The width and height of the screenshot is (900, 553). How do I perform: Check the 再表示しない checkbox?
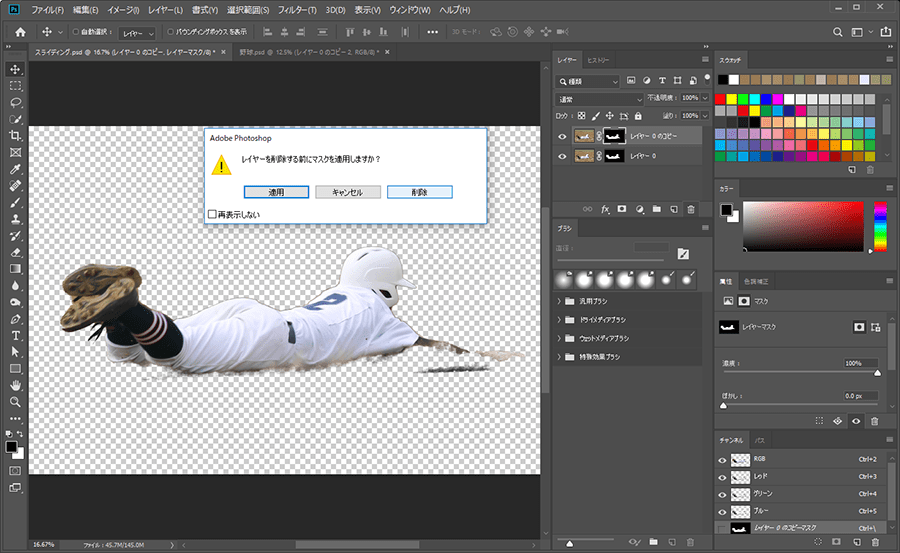212,213
